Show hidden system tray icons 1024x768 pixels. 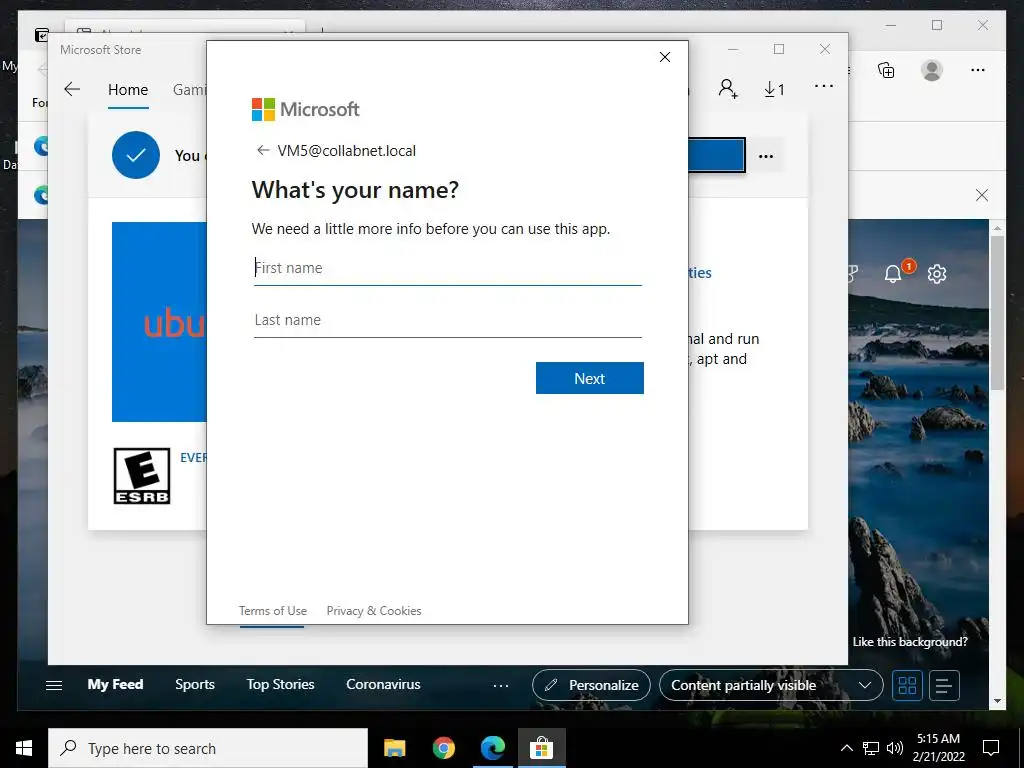[846, 748]
